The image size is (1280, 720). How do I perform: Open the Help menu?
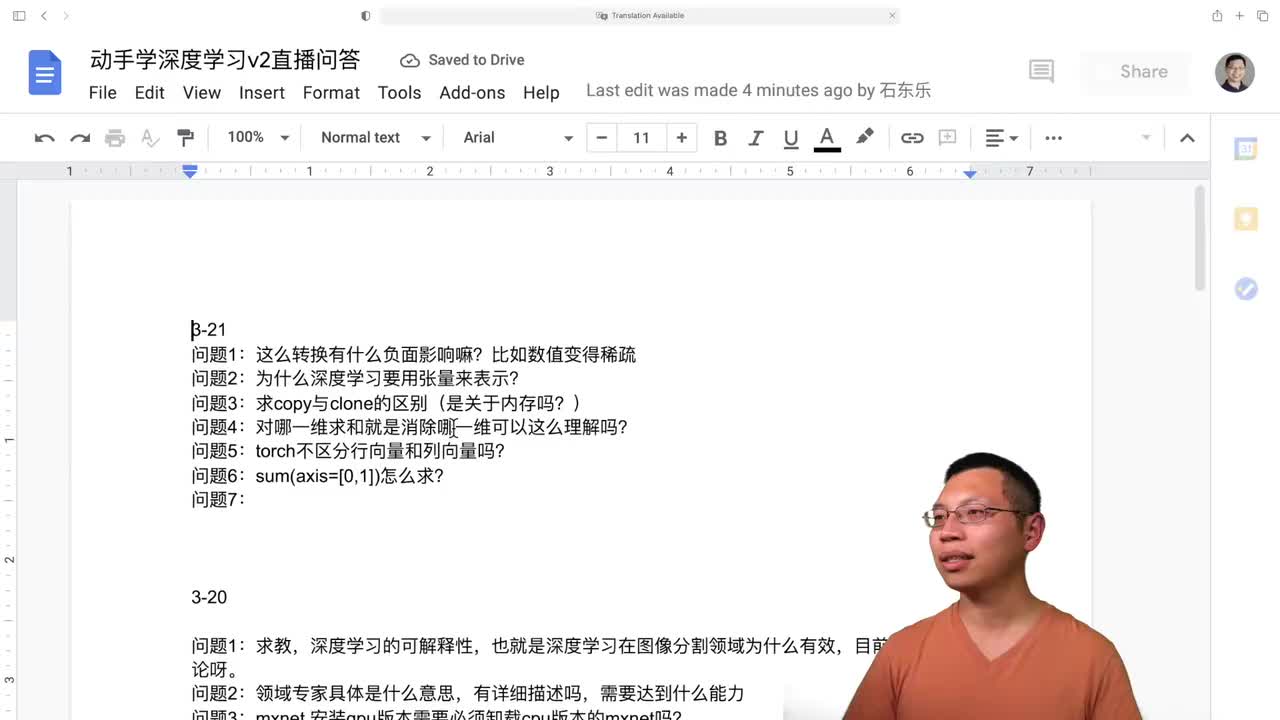tap(541, 92)
